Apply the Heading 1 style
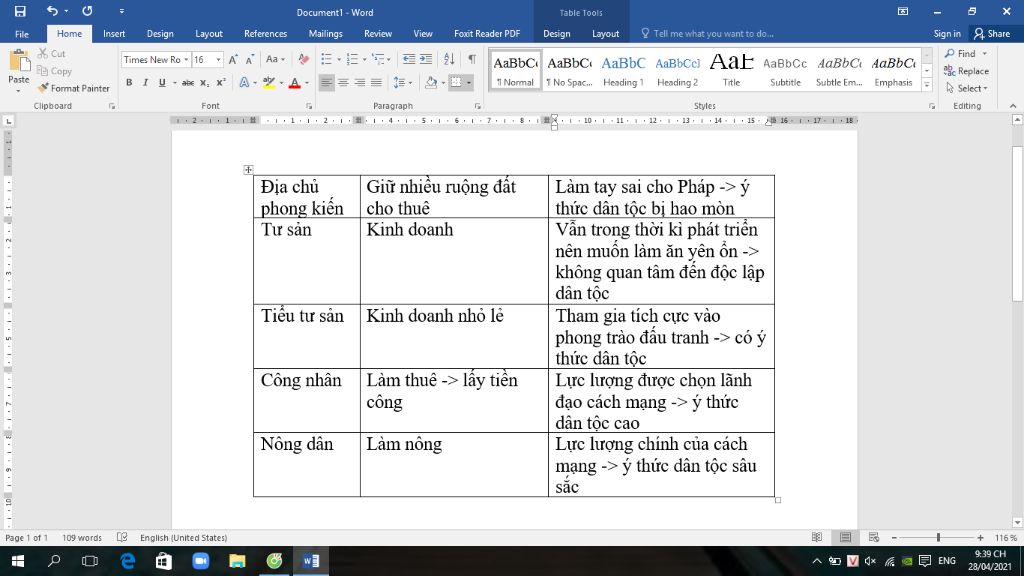The height and width of the screenshot is (576, 1024). coord(623,70)
